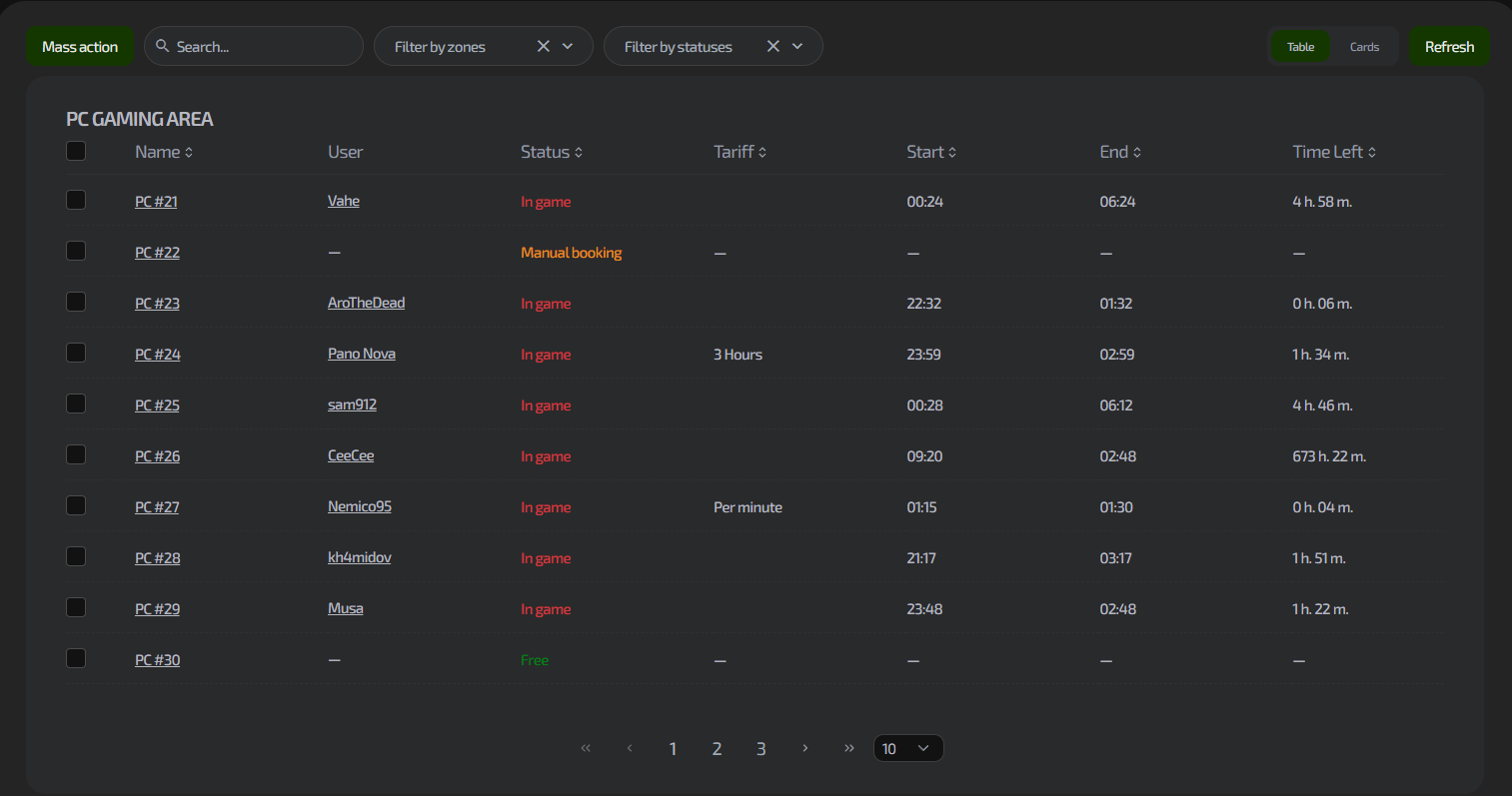The height and width of the screenshot is (796, 1512).
Task: Open the Filter by zones dropdown
Action: (x=568, y=46)
